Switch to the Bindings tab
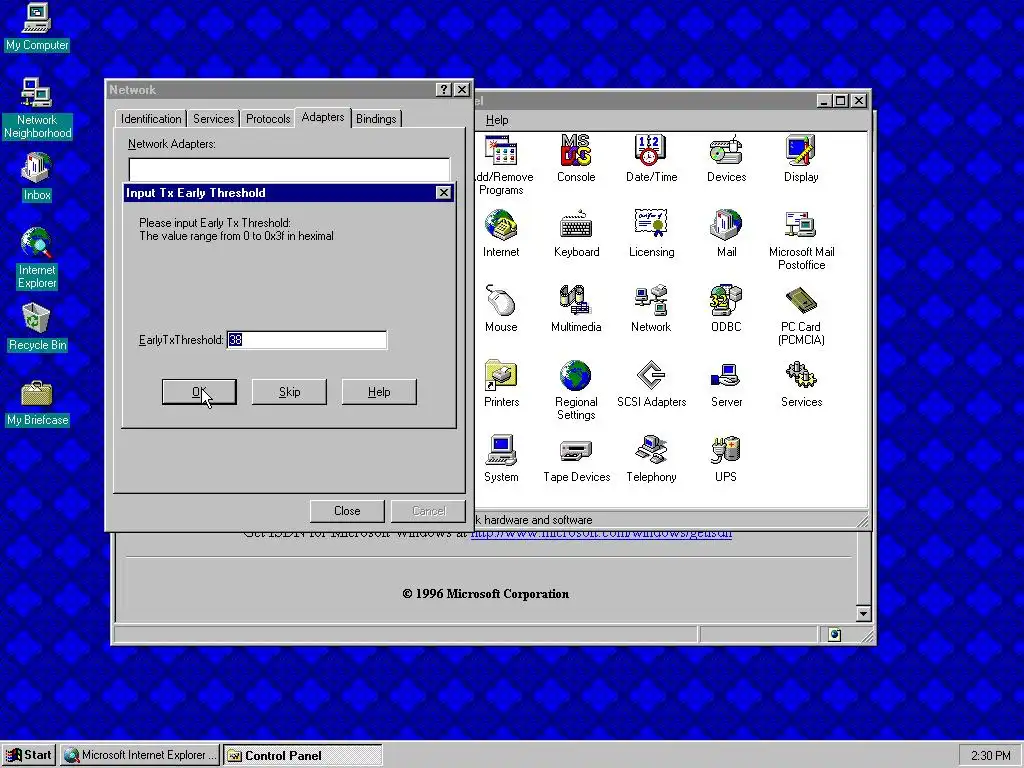Image resolution: width=1024 pixels, height=768 pixels. [376, 119]
